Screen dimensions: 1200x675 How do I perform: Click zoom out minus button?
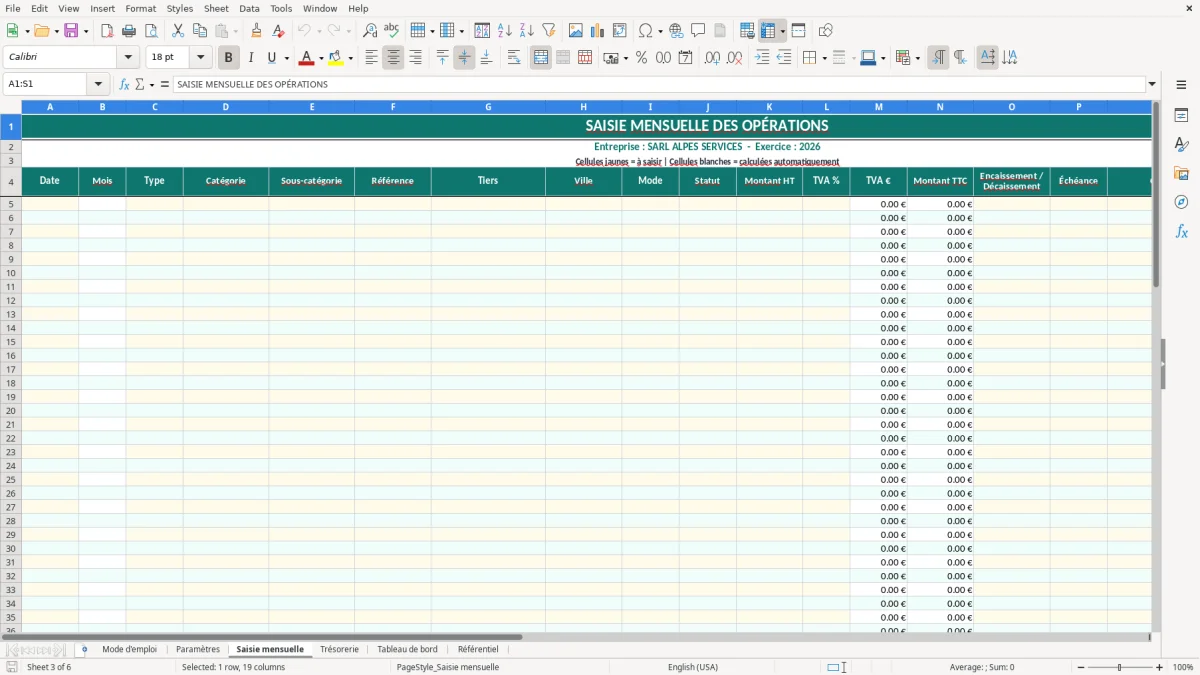(1081, 667)
